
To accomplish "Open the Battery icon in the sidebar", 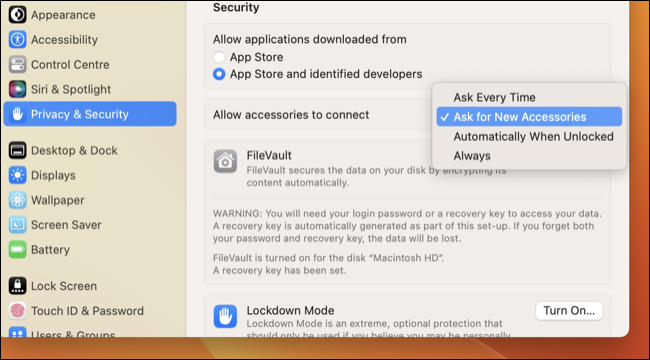I will 17,250.
